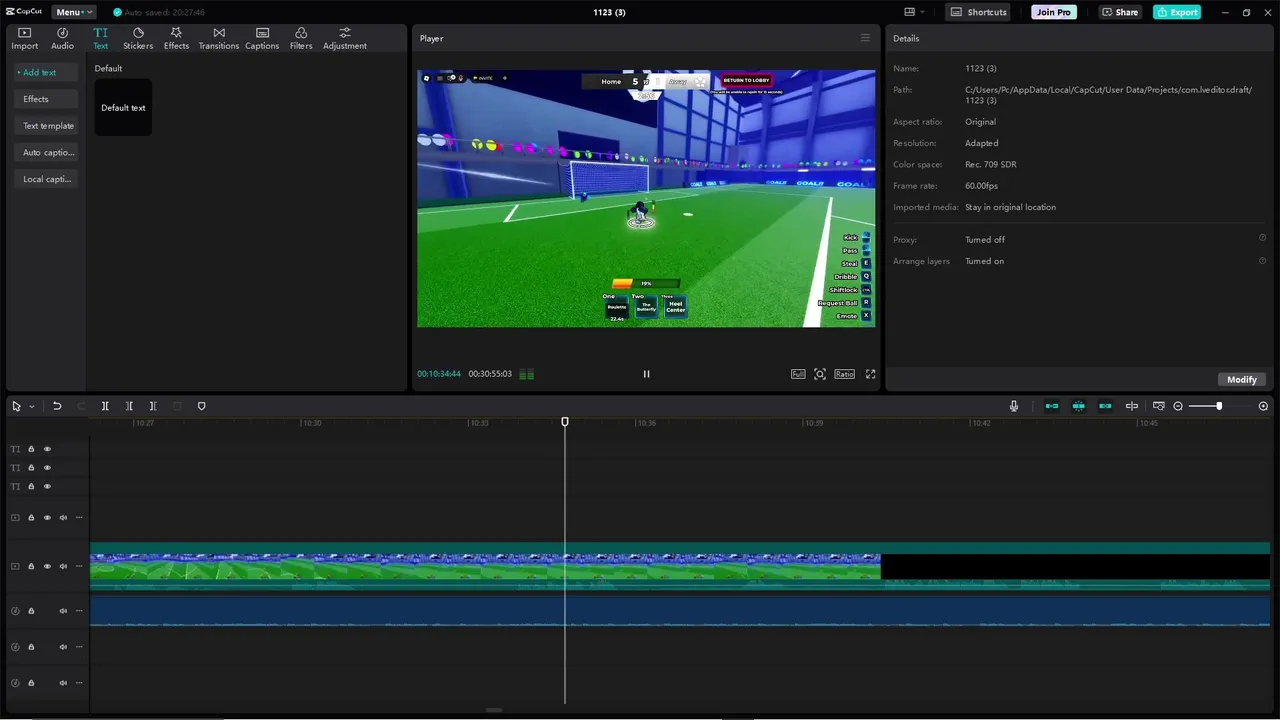The image size is (1280, 720).
Task: Toggle preview axis in timeline toolbar
Action: (1132, 406)
